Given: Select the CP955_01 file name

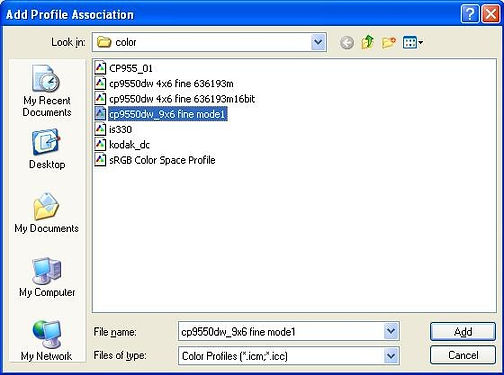Looking at the screenshot, I should click(131, 68).
